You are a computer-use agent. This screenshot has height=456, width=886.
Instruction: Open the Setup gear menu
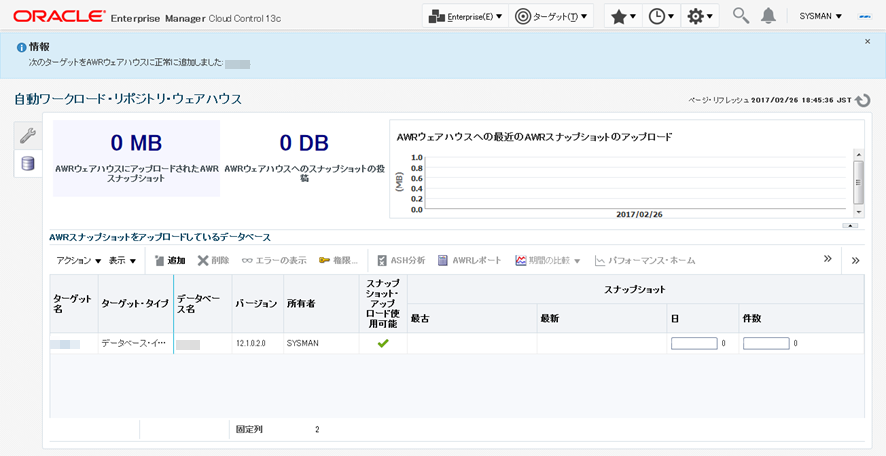(700, 16)
